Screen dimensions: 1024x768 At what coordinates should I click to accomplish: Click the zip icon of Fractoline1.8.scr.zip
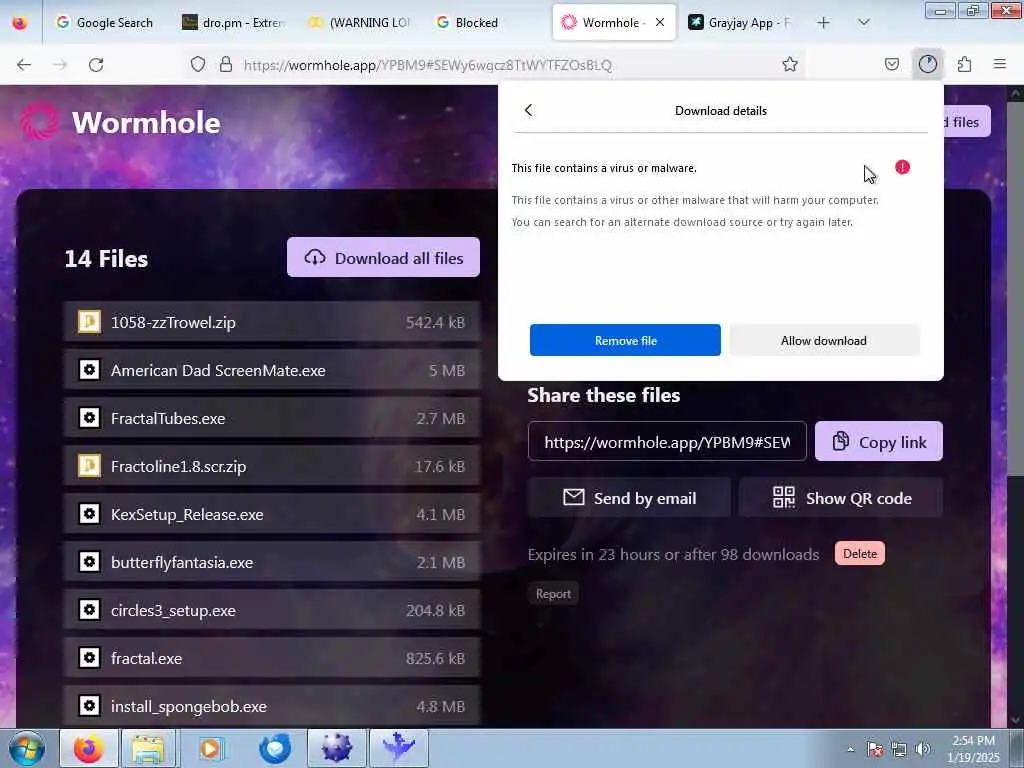(x=89, y=466)
